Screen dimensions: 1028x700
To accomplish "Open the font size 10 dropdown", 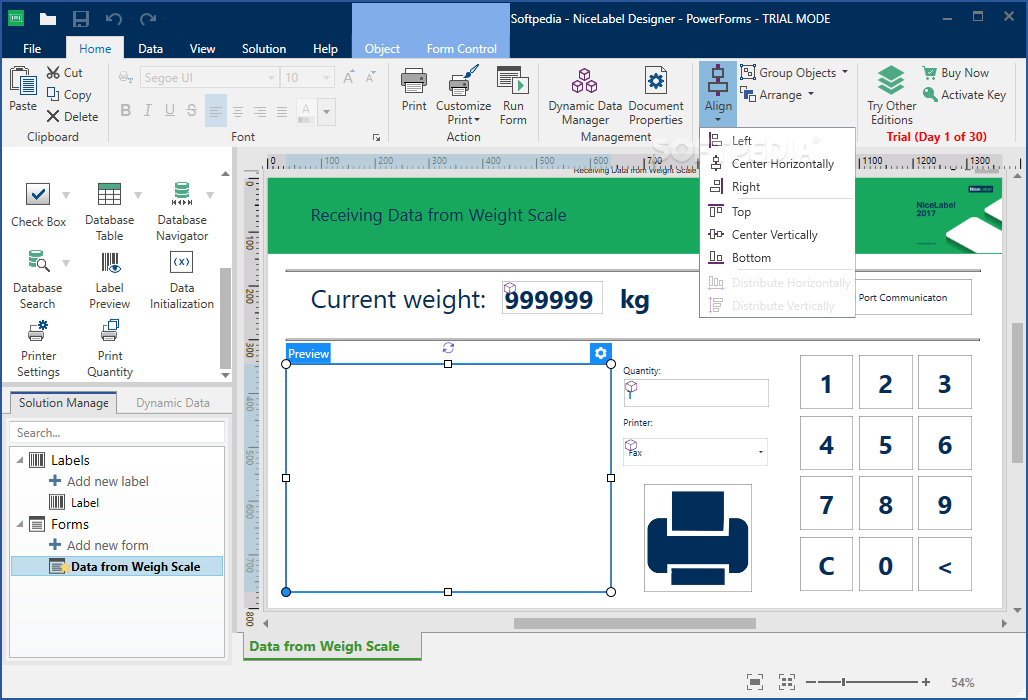I will coord(326,78).
